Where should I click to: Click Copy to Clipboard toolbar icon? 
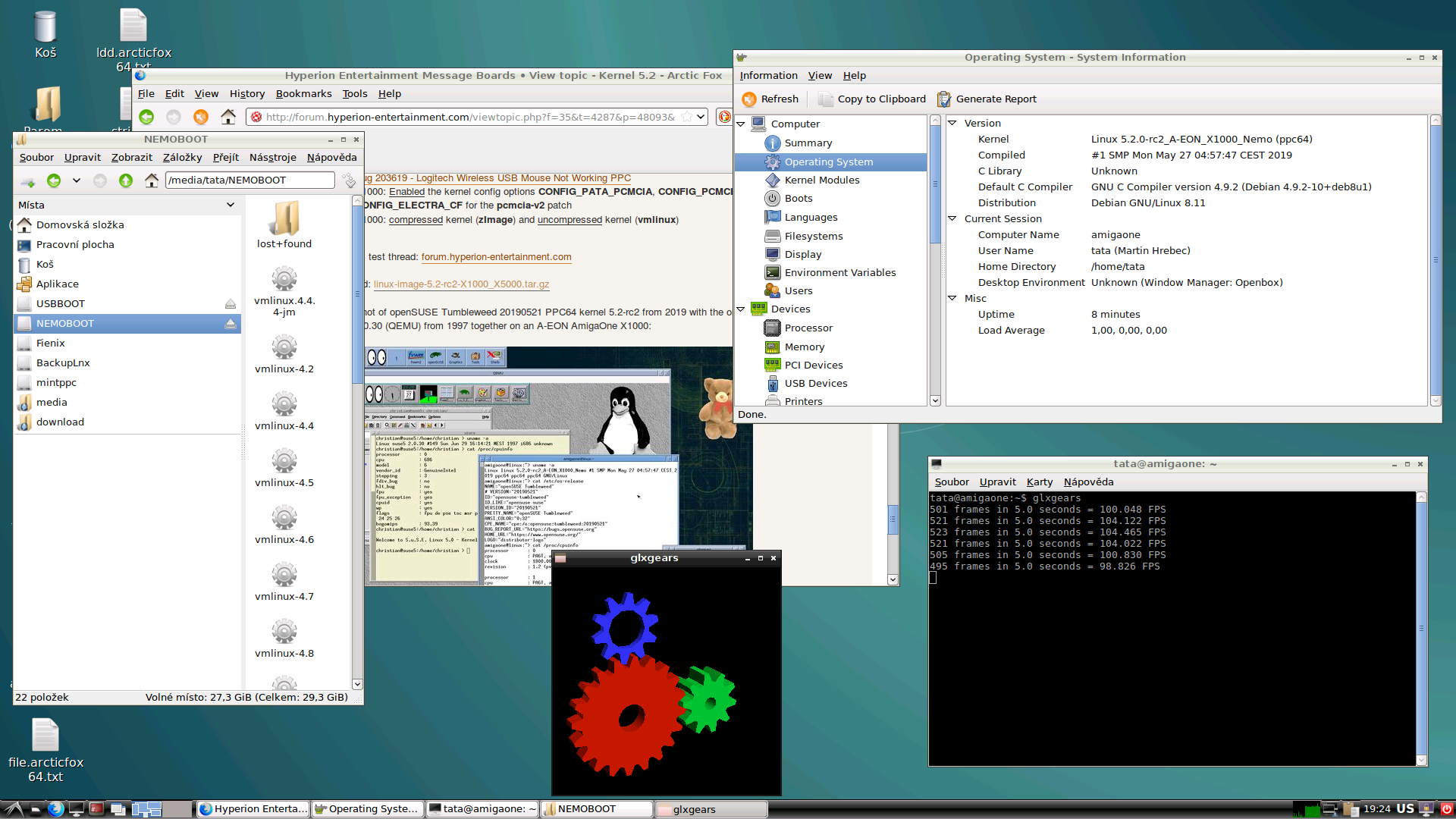pyautogui.click(x=826, y=99)
